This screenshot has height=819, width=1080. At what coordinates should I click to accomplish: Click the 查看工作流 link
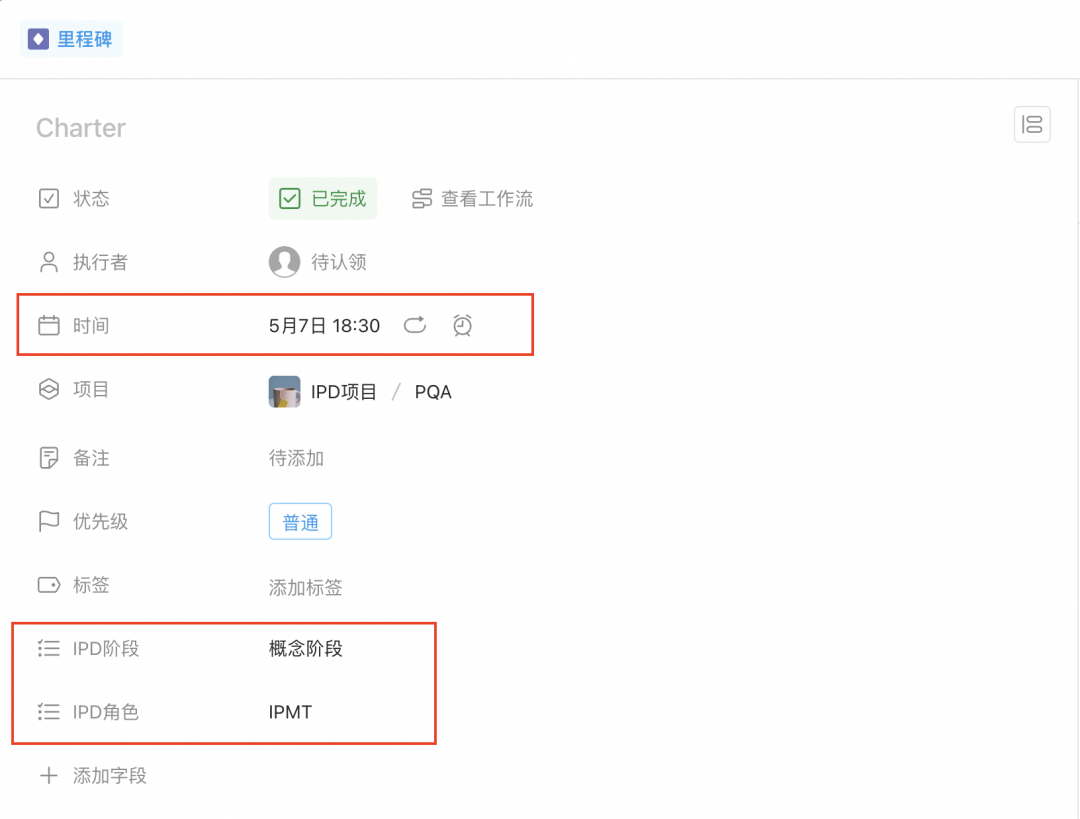coord(486,199)
